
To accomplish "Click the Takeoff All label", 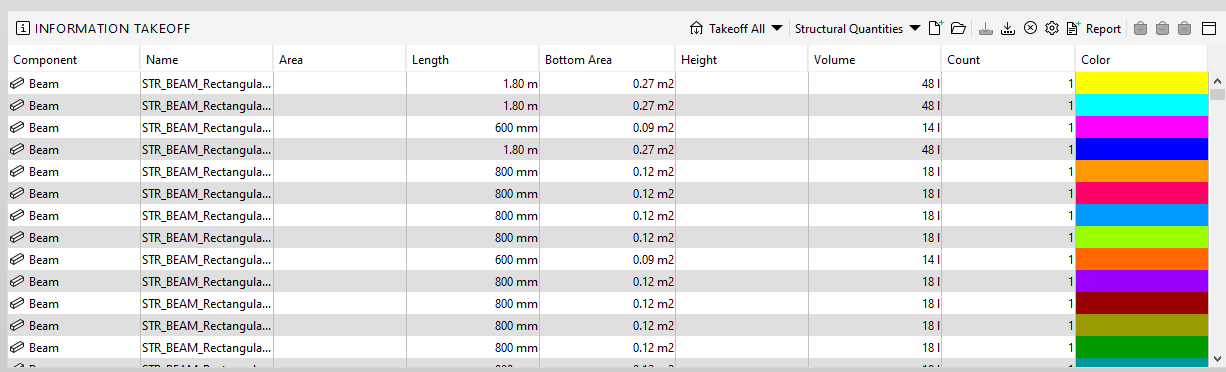I will [x=737, y=28].
